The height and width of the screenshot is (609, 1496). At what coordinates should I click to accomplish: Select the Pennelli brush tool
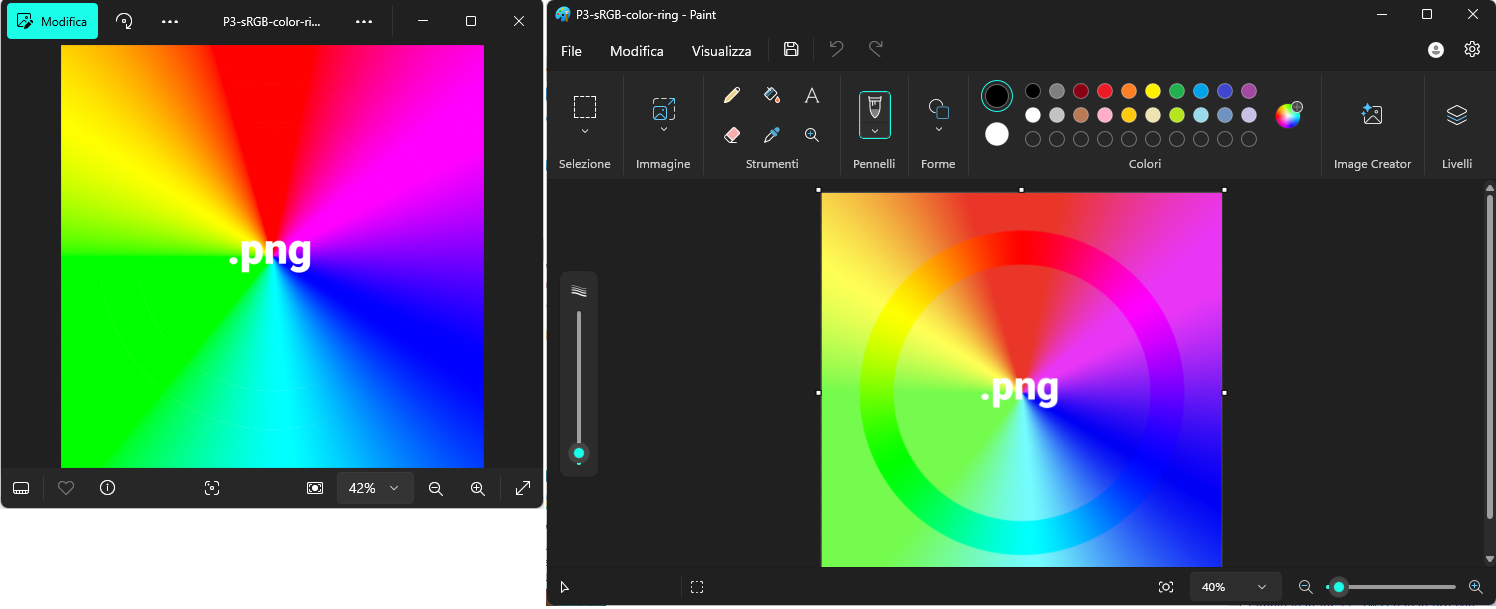click(x=875, y=106)
